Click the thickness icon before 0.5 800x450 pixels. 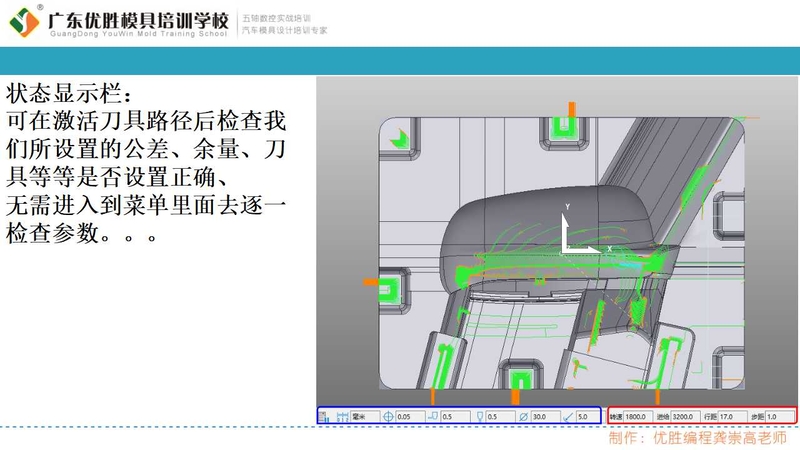click(434, 416)
